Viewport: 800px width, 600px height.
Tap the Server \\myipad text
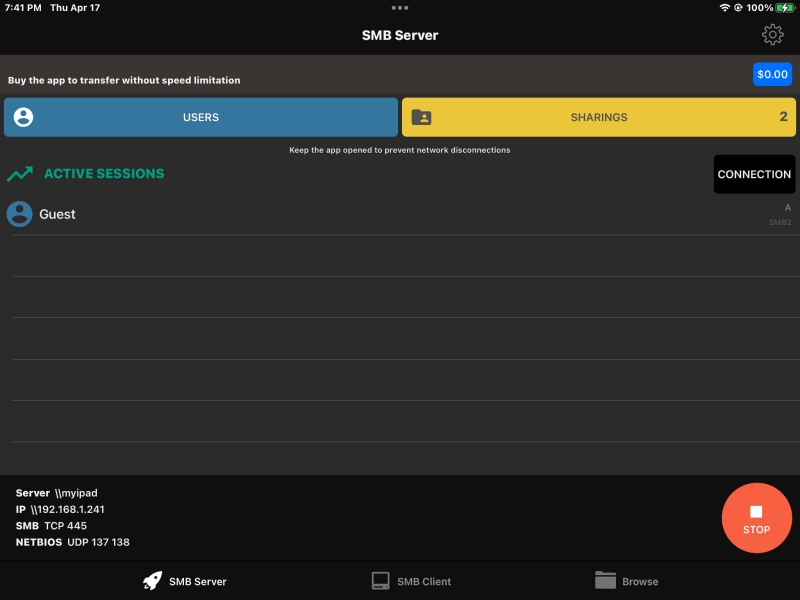tap(56, 493)
